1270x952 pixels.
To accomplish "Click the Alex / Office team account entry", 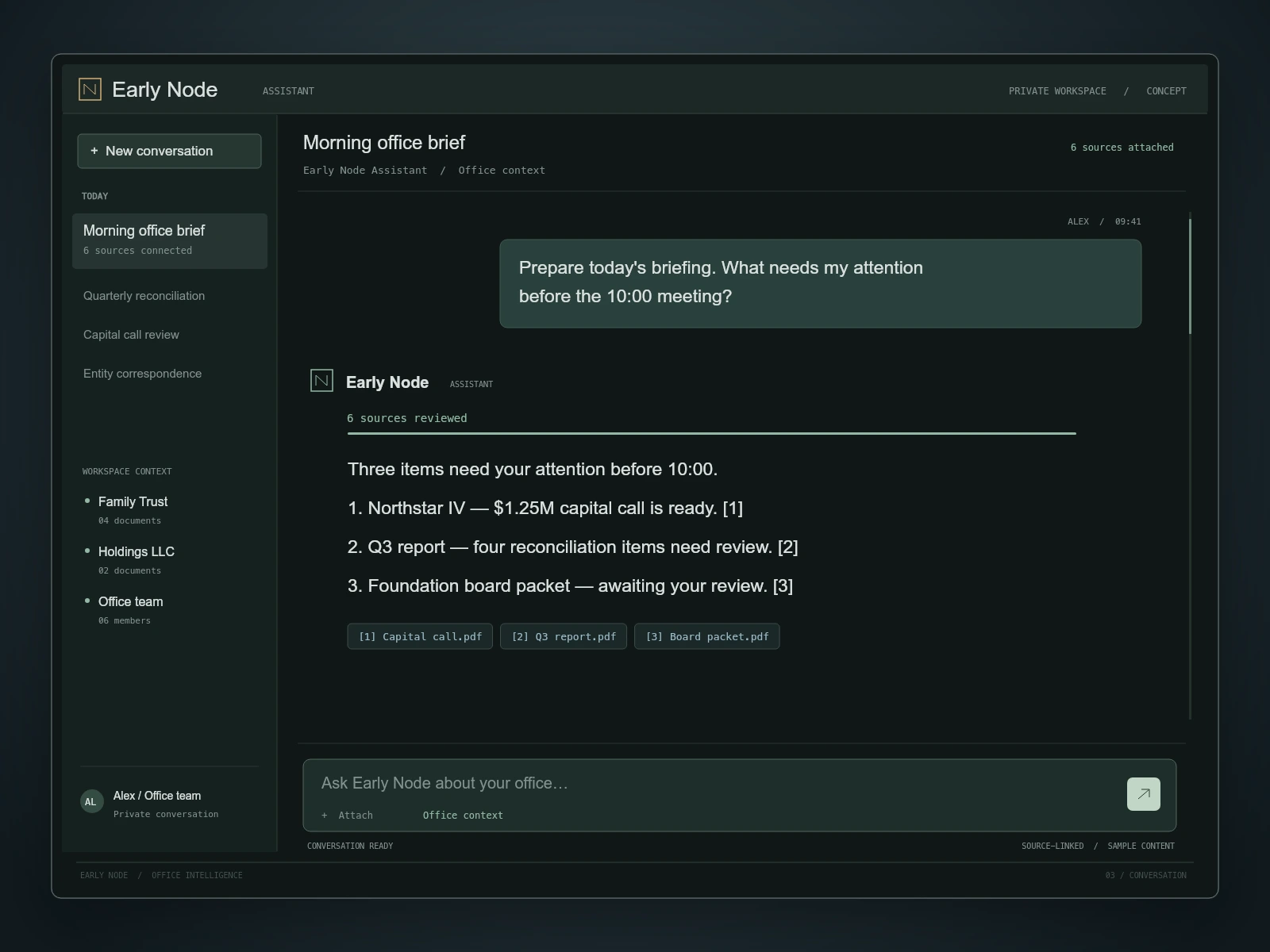I will click(157, 796).
